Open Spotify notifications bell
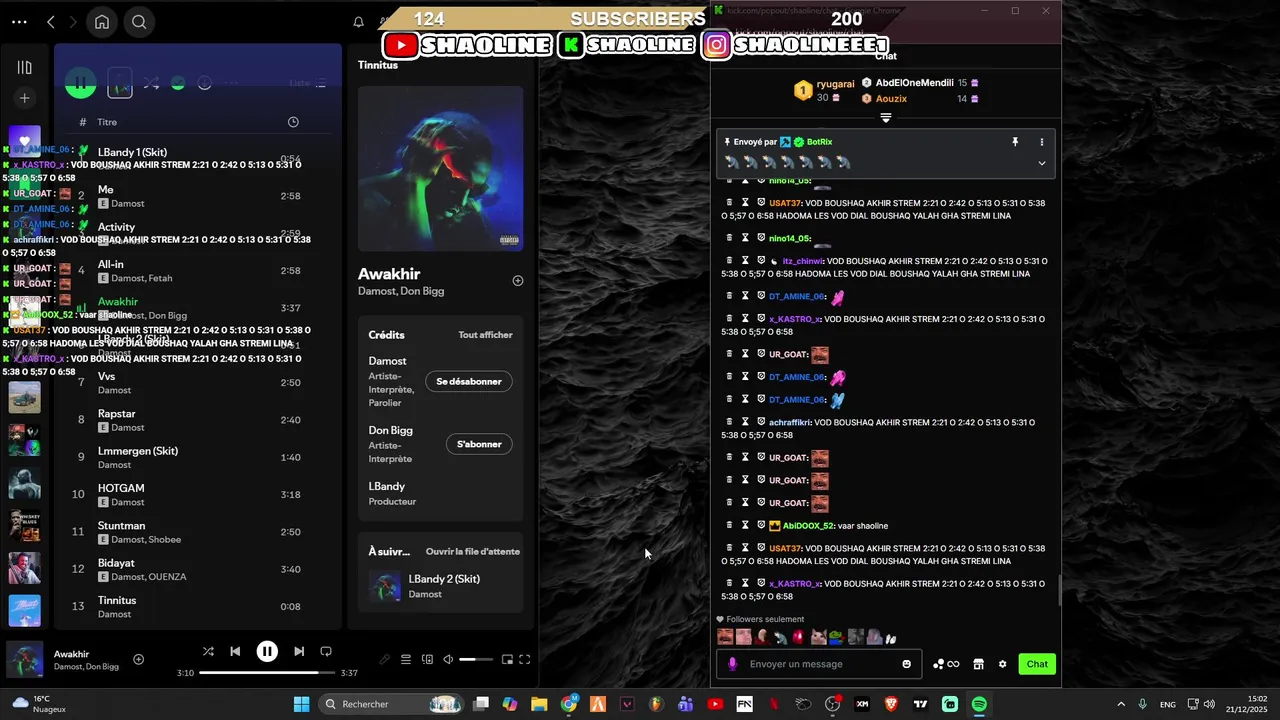The width and height of the screenshot is (1280, 720). [x=358, y=22]
